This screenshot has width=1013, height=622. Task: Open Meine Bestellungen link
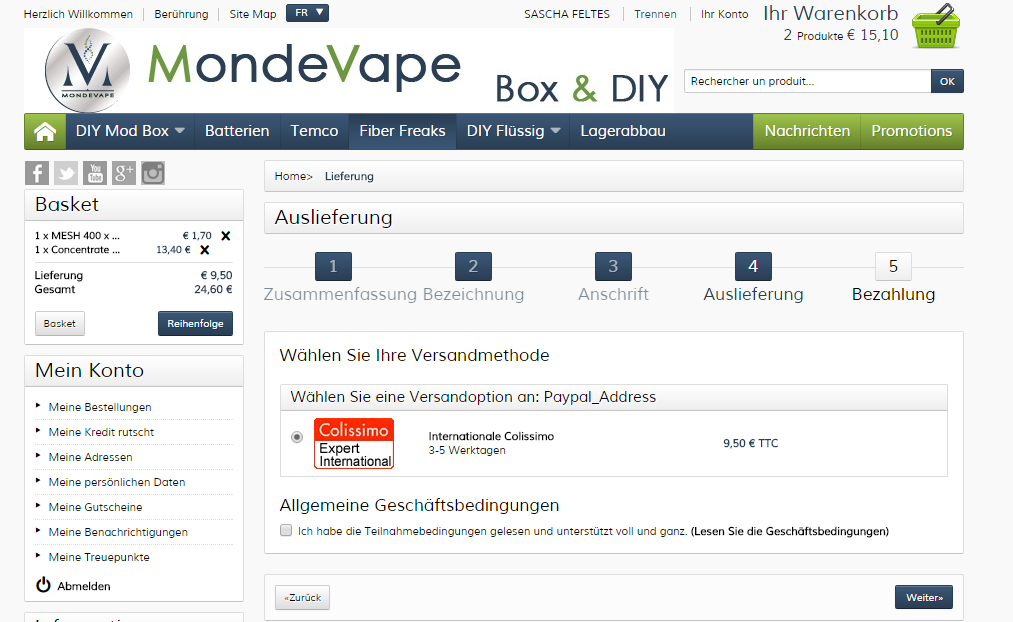[100, 407]
